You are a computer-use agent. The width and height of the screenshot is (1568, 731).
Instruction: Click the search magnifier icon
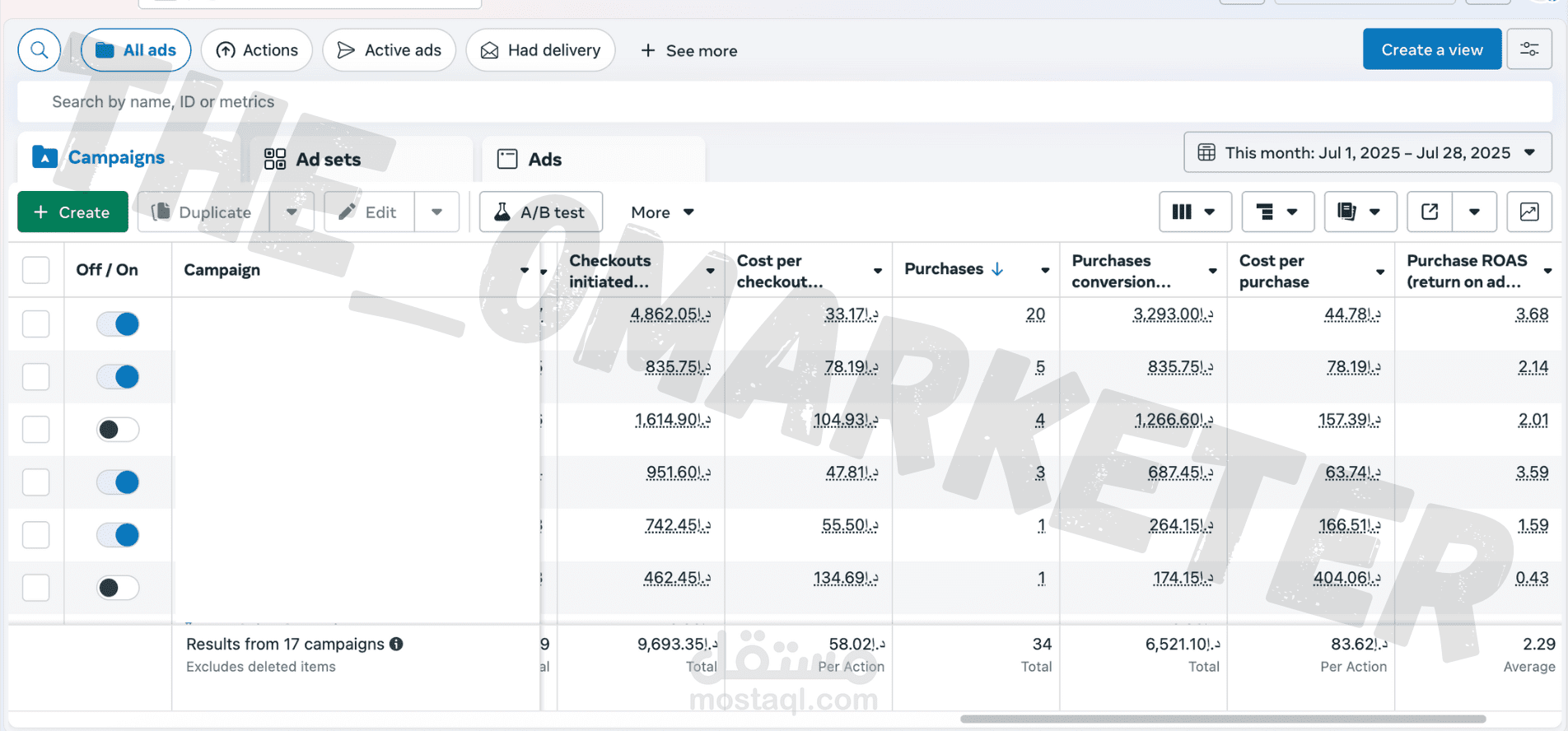(39, 50)
